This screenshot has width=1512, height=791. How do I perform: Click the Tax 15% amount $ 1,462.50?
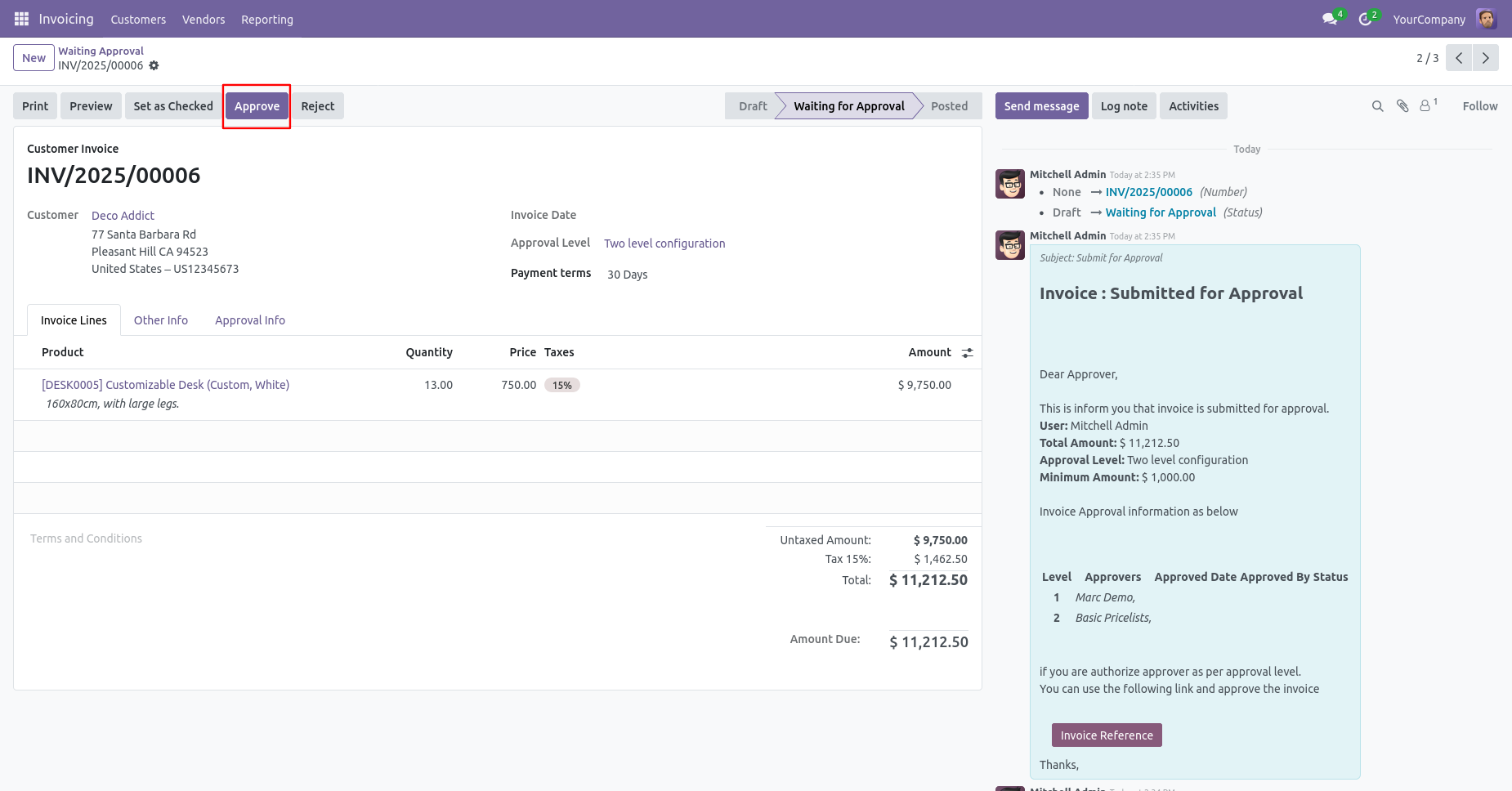click(941, 559)
